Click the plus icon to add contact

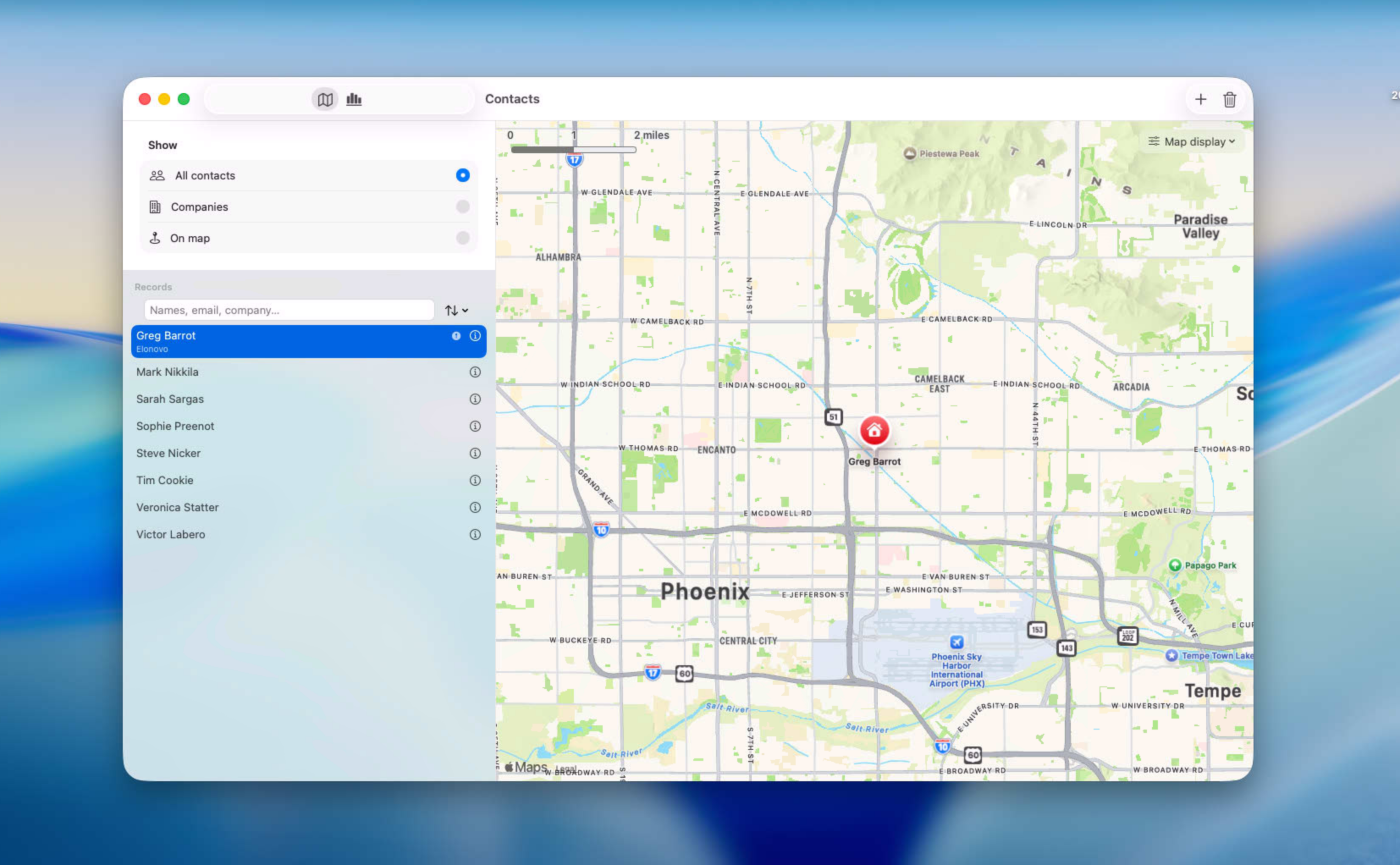point(1201,99)
